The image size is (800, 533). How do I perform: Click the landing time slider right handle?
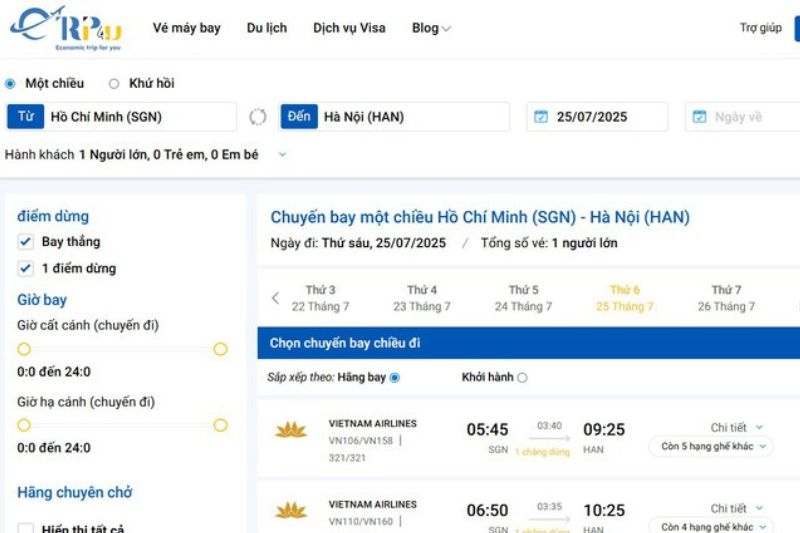220,425
